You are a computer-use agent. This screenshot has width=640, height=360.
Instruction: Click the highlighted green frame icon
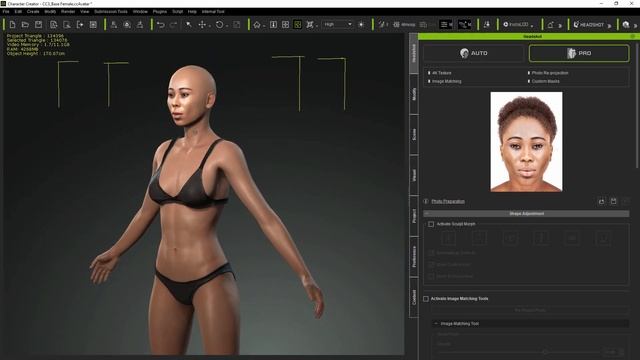pos(298,25)
